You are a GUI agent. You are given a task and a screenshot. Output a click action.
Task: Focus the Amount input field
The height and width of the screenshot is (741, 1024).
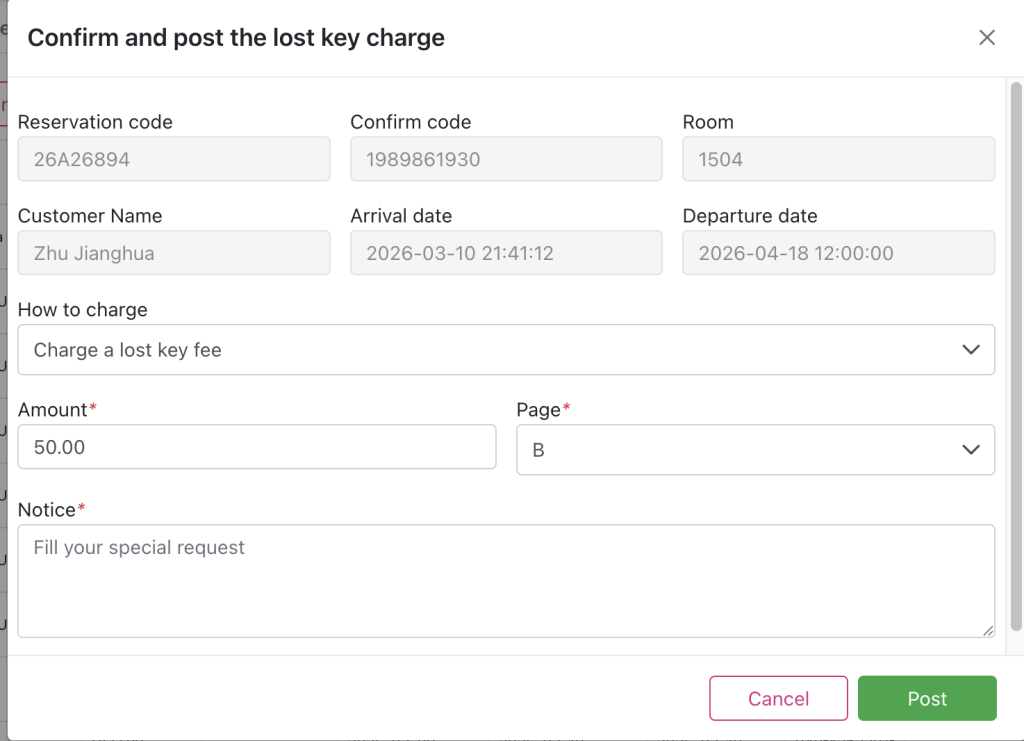257,447
